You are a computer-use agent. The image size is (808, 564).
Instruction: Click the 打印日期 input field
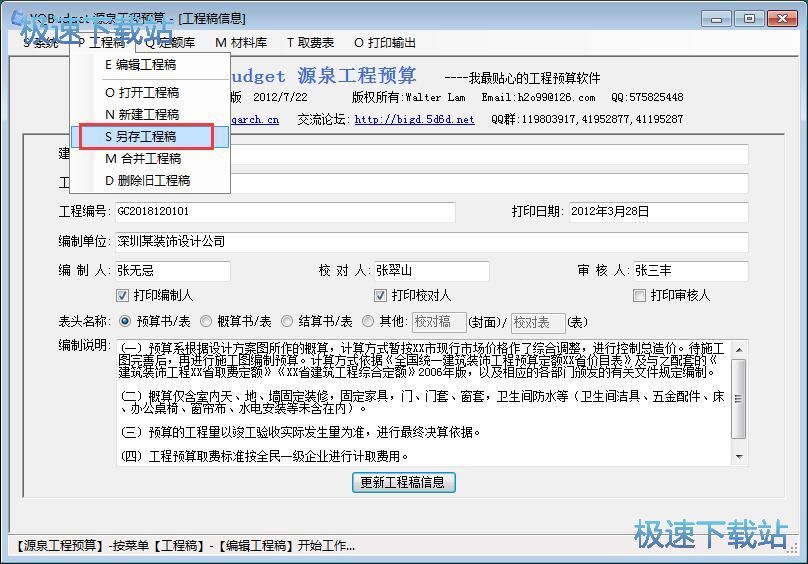point(659,211)
